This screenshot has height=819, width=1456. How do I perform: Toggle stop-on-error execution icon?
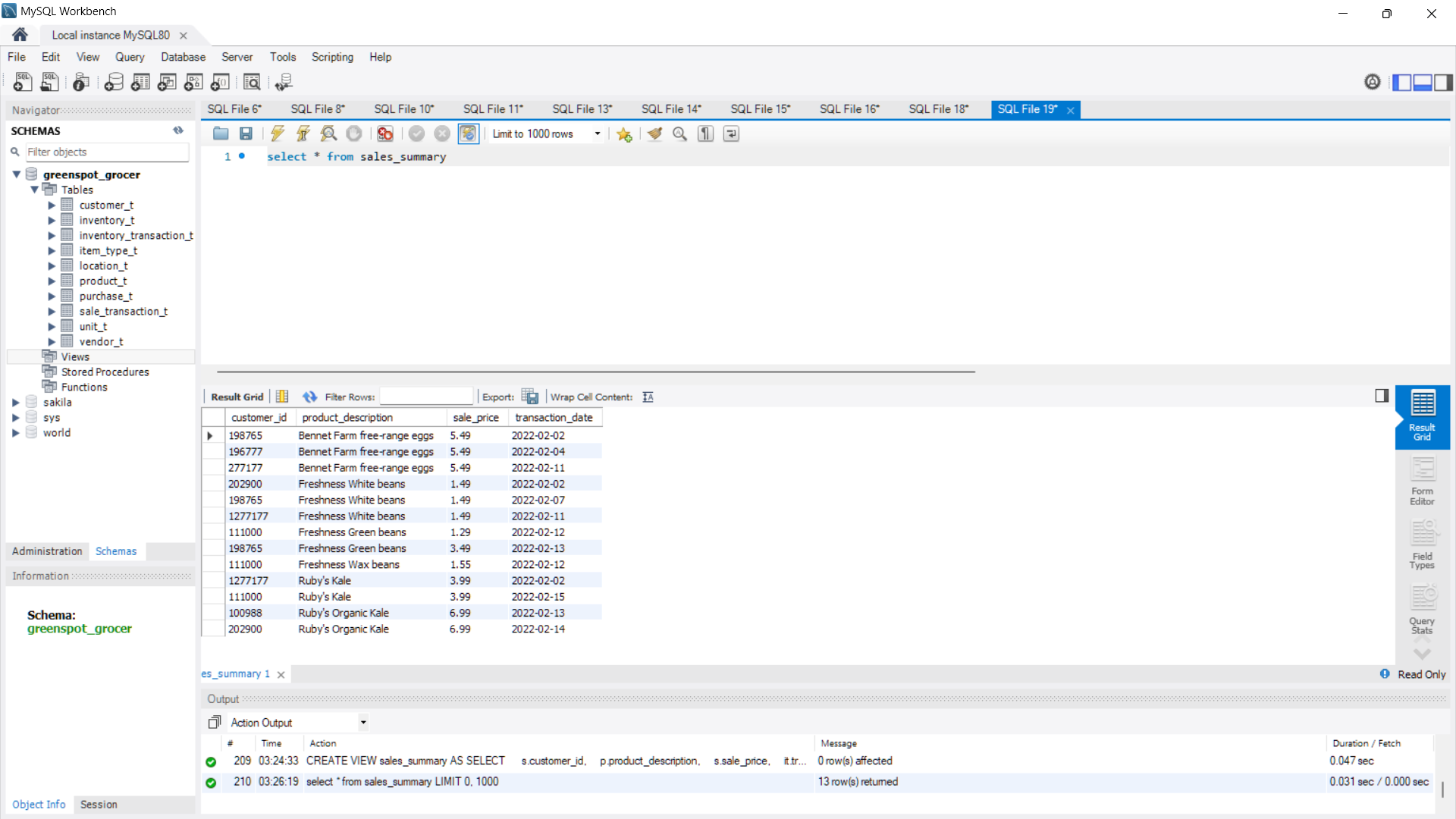tap(385, 133)
